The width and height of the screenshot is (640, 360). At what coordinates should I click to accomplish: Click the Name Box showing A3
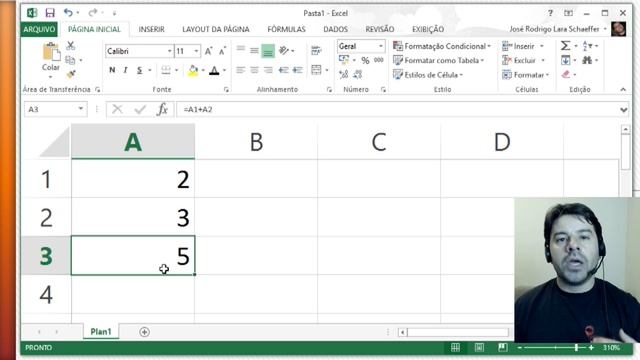(55, 109)
